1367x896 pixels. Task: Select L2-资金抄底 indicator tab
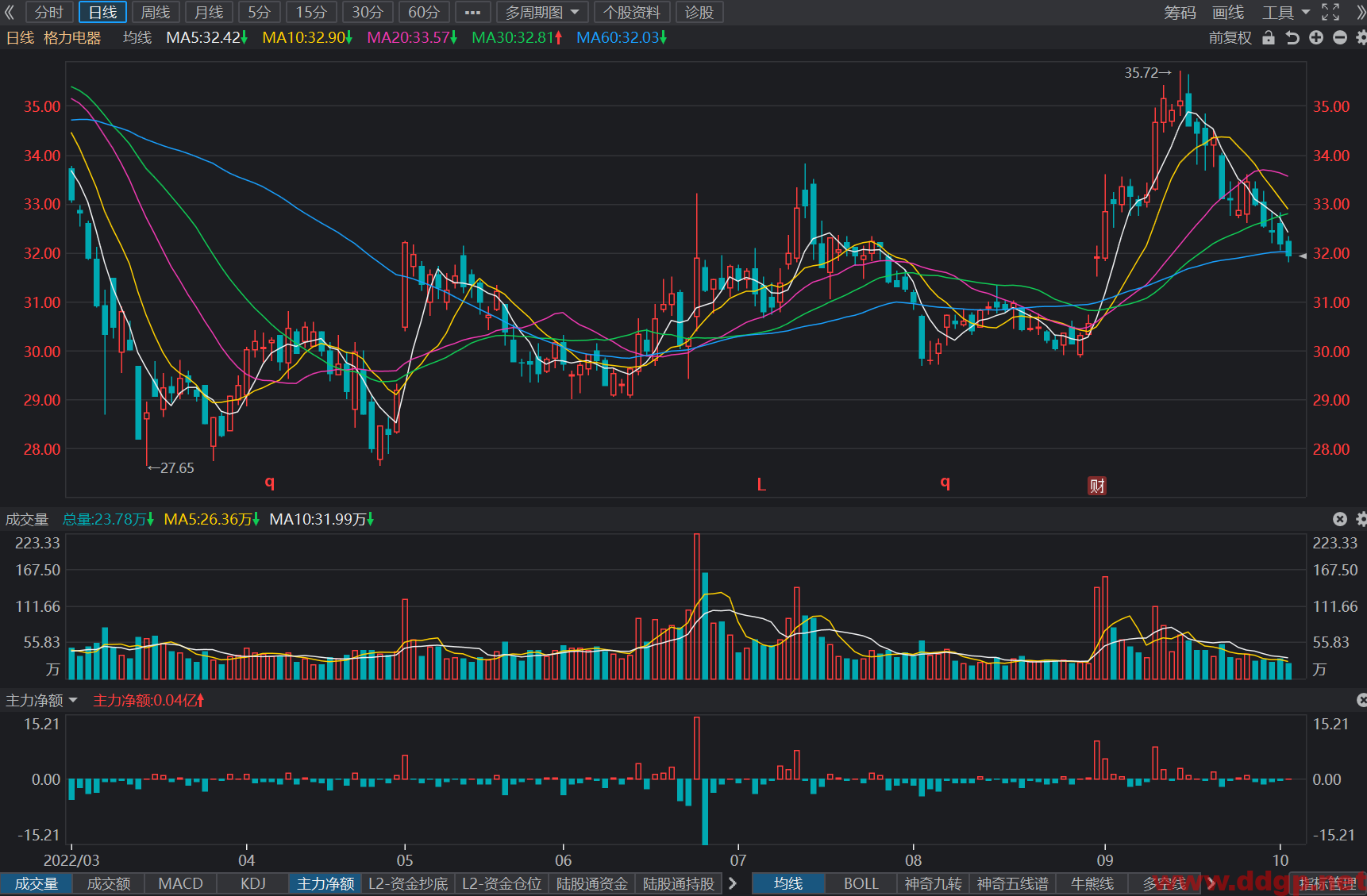pyautogui.click(x=408, y=883)
